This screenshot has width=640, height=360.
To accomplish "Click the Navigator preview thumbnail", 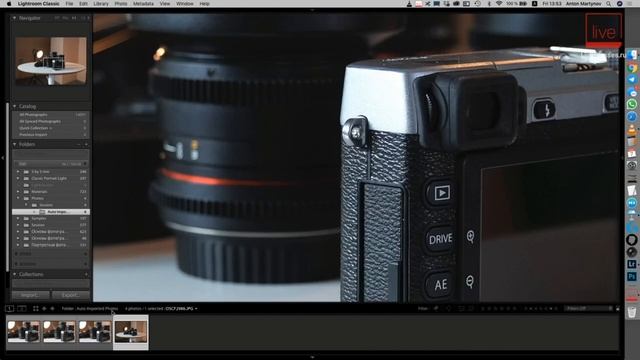I will pyautogui.click(x=51, y=61).
